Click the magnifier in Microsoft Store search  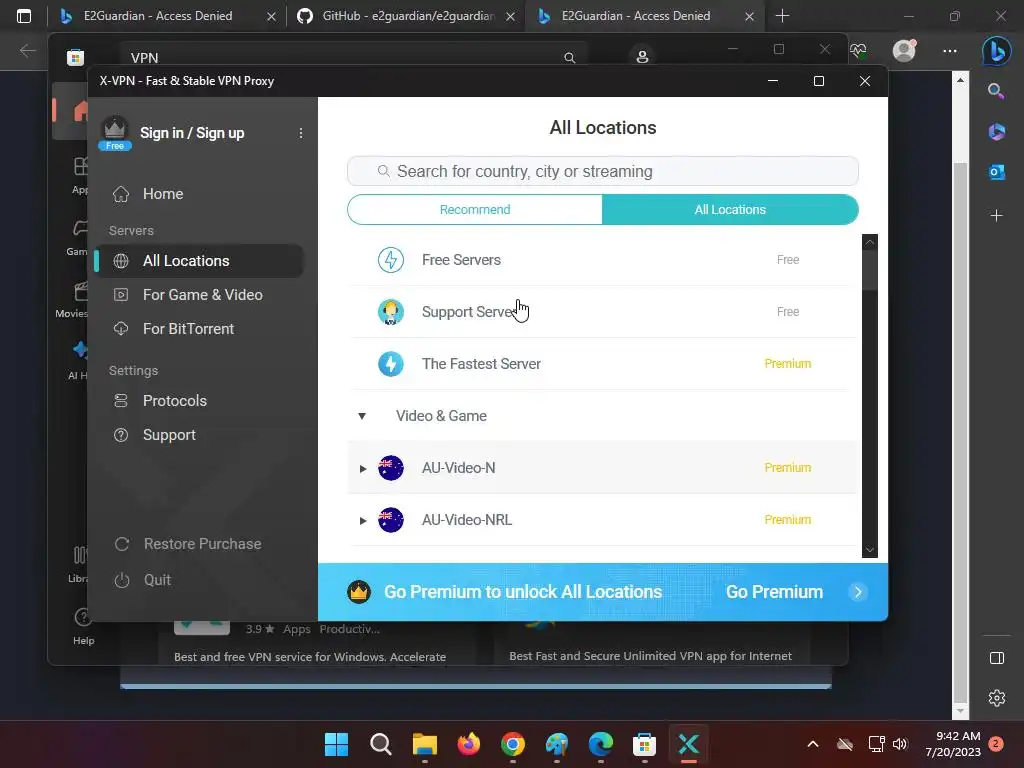[x=569, y=58]
